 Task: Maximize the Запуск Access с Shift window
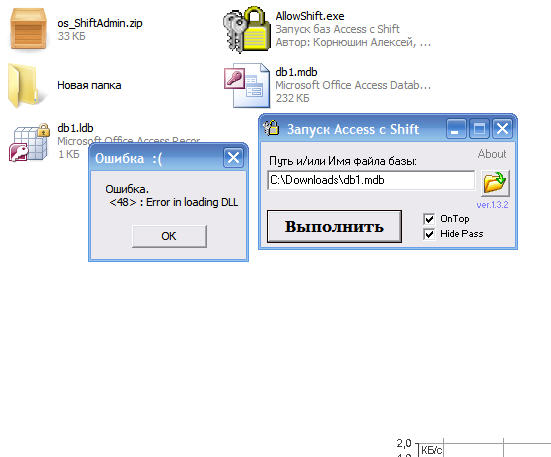click(x=479, y=129)
